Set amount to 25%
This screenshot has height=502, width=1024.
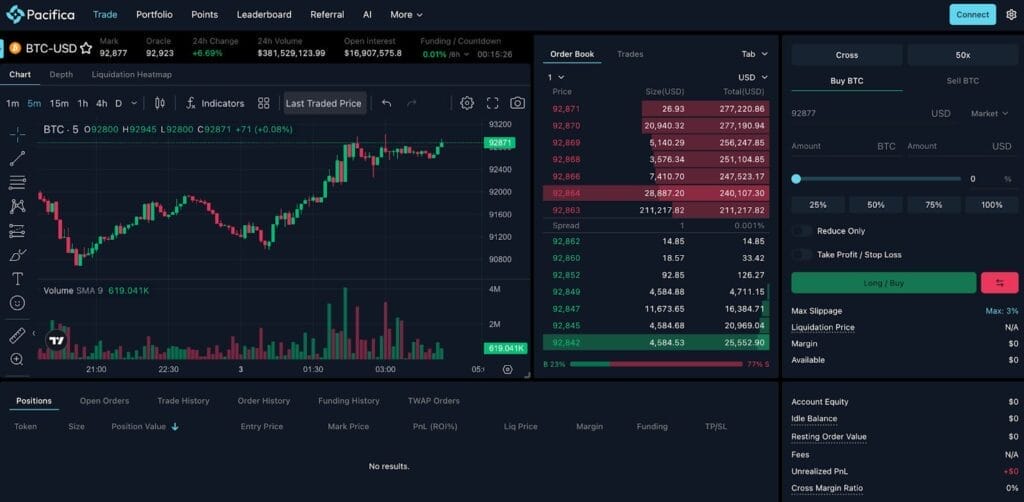pyautogui.click(x=818, y=205)
